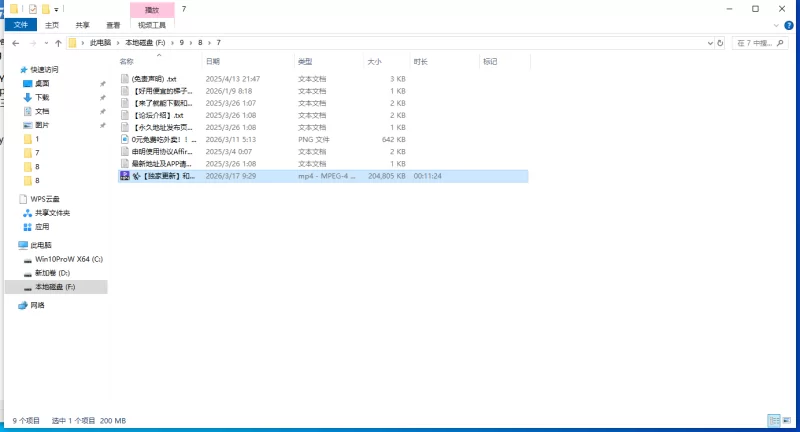Open the blue Help question mark icon

[x=791, y=24]
